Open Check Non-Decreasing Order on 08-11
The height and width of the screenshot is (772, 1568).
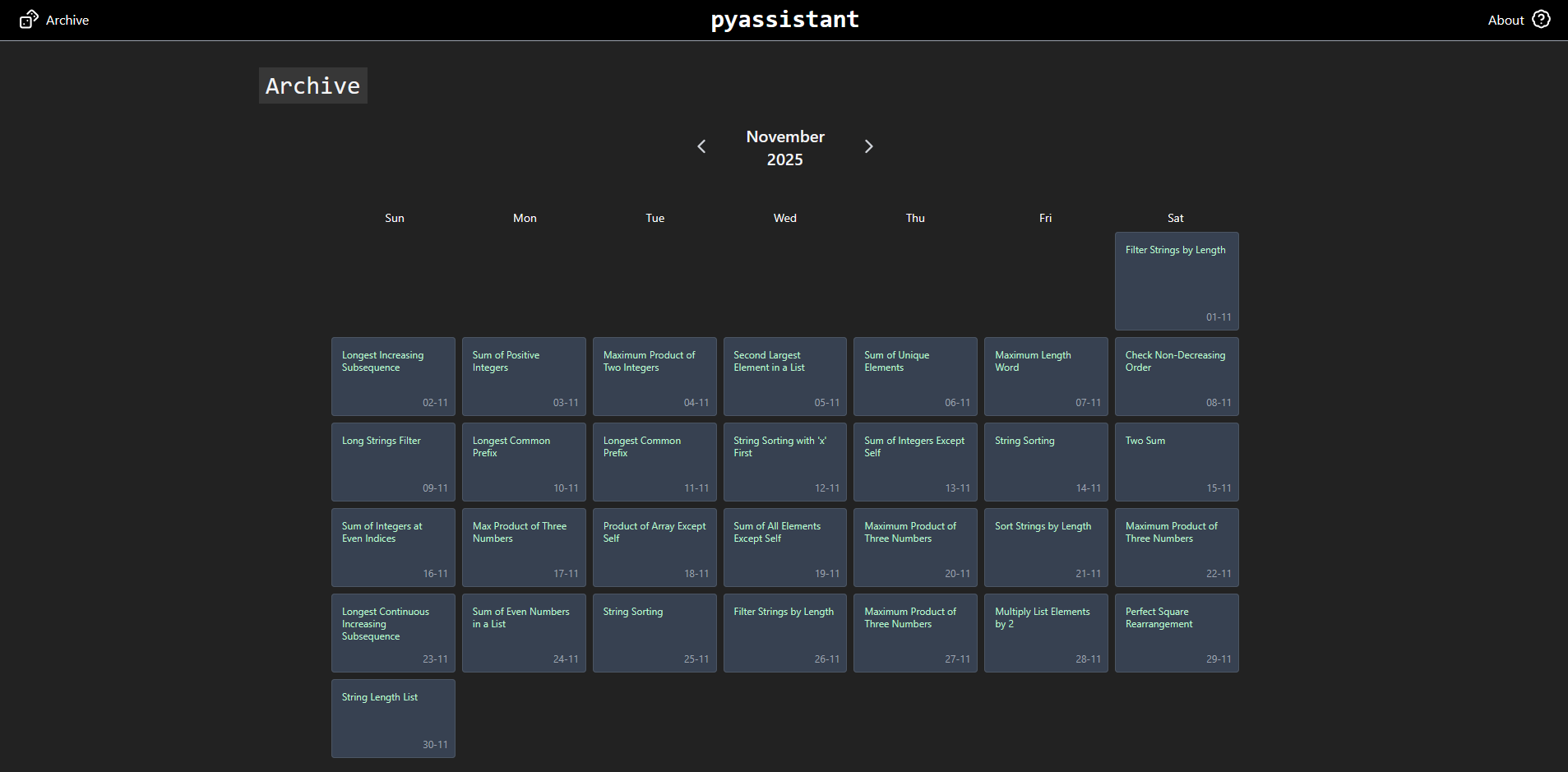pyautogui.click(x=1177, y=377)
